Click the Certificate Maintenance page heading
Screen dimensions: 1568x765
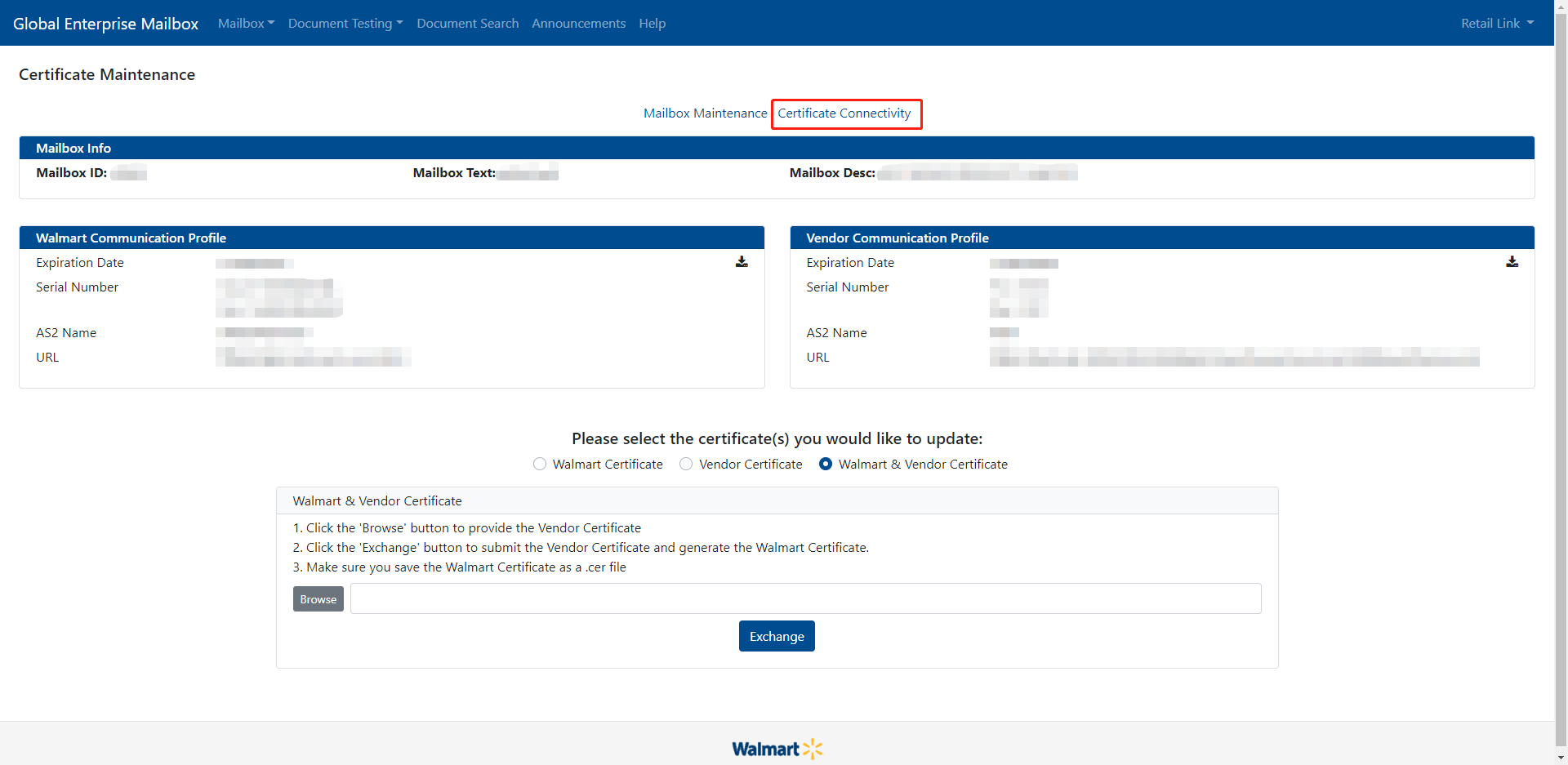[107, 74]
